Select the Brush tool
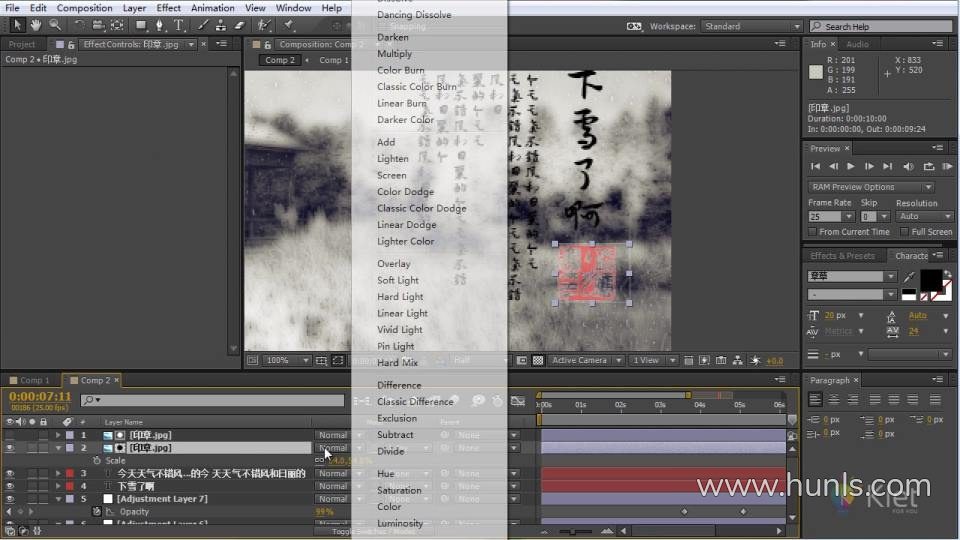960x540 pixels. point(203,25)
